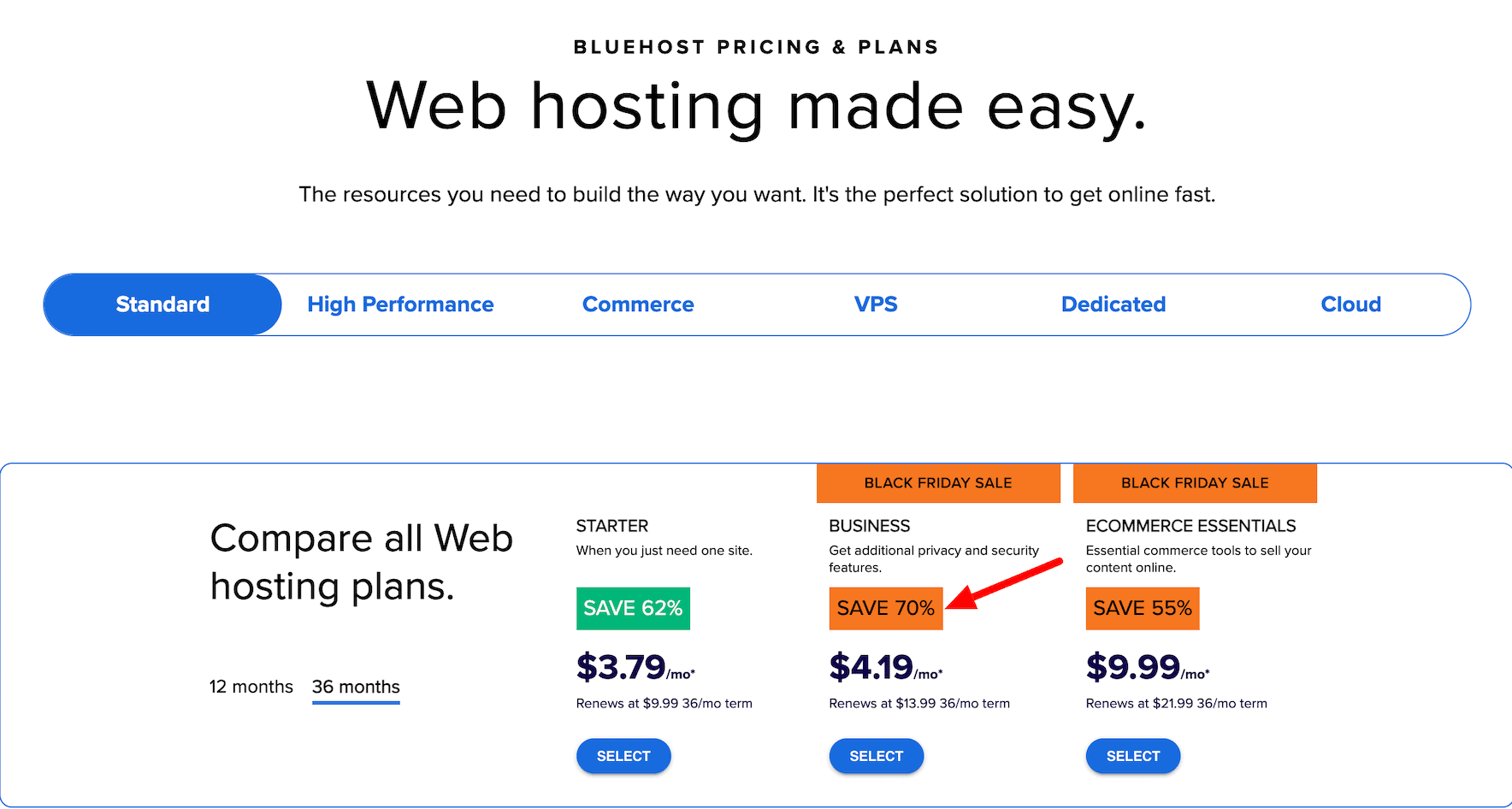Switch to the High Performance tab
This screenshot has width=1512, height=809.
(x=400, y=304)
